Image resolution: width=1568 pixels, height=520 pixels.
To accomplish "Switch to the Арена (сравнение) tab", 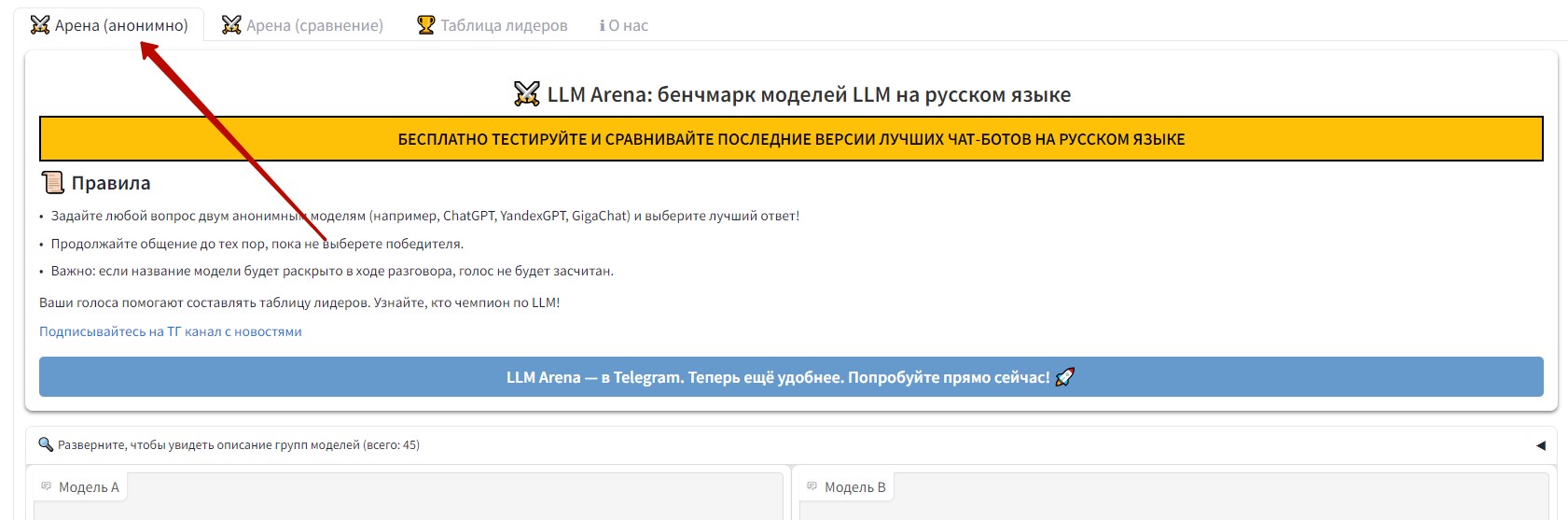I will (x=314, y=25).
